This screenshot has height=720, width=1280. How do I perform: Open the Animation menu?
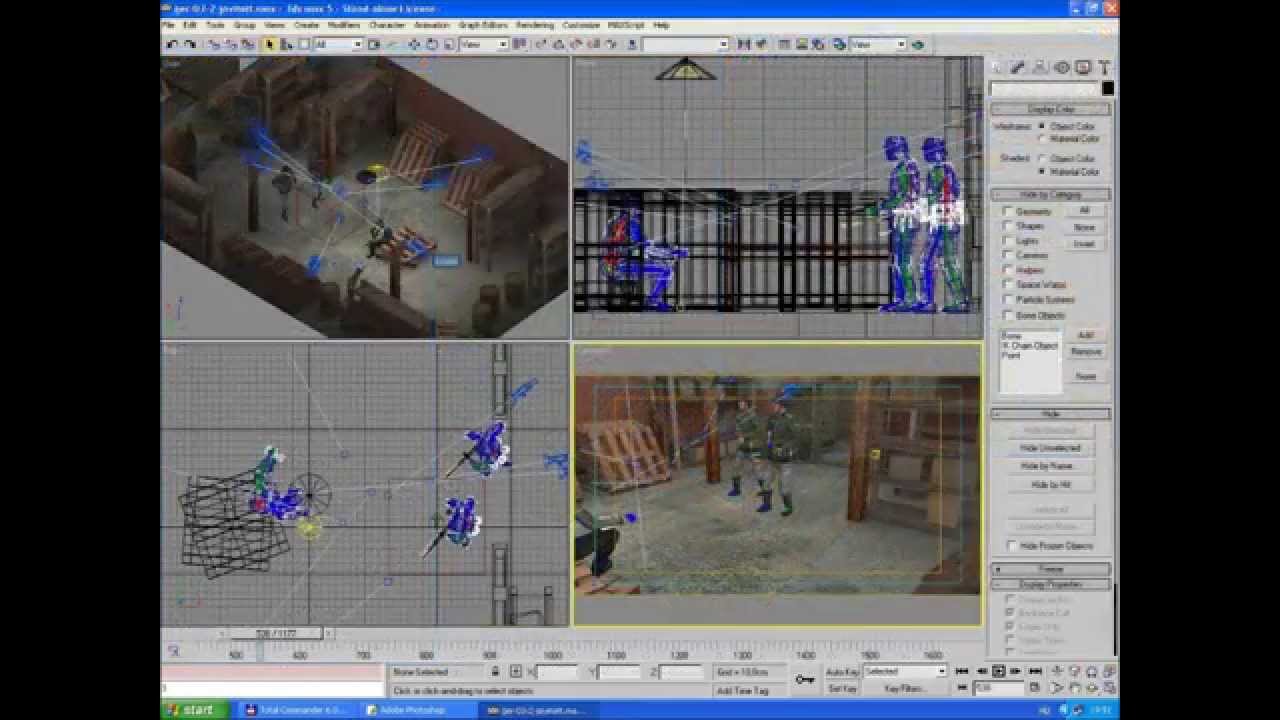click(432, 25)
